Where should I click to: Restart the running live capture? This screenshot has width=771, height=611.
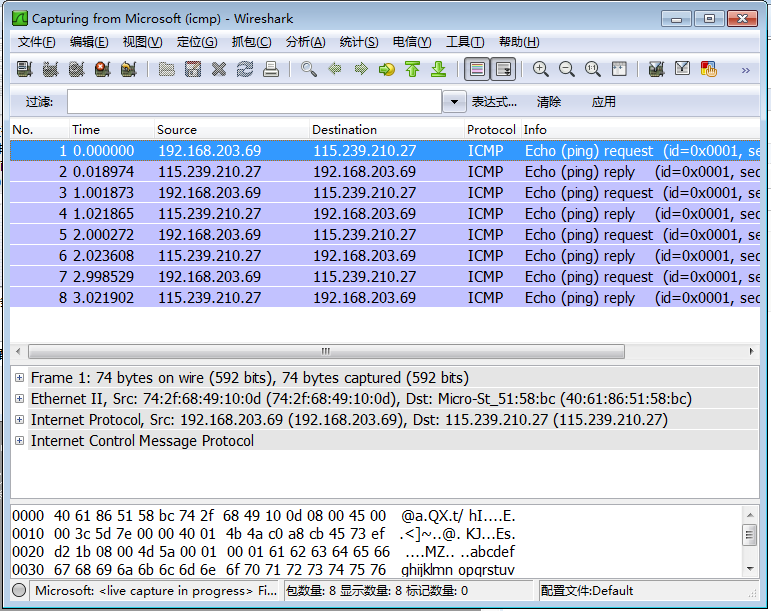[x=127, y=69]
